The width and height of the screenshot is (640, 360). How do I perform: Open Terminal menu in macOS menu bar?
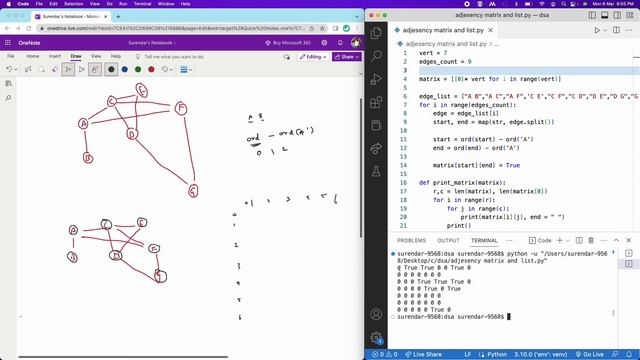click(x=142, y=4)
